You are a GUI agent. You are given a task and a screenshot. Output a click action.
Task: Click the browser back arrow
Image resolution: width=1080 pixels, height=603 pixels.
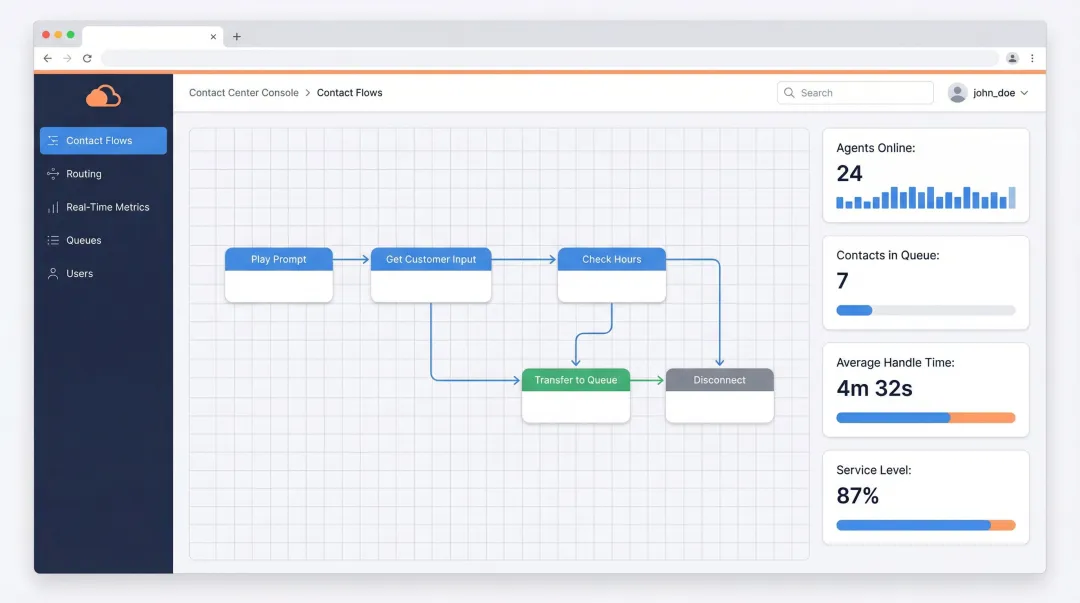47,58
